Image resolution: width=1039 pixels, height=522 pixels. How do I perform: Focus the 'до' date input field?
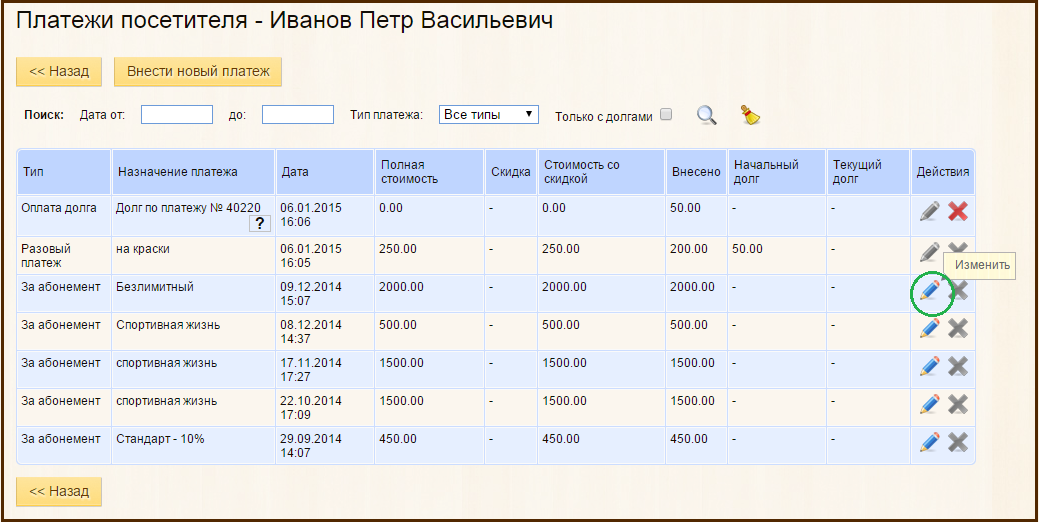click(x=298, y=115)
